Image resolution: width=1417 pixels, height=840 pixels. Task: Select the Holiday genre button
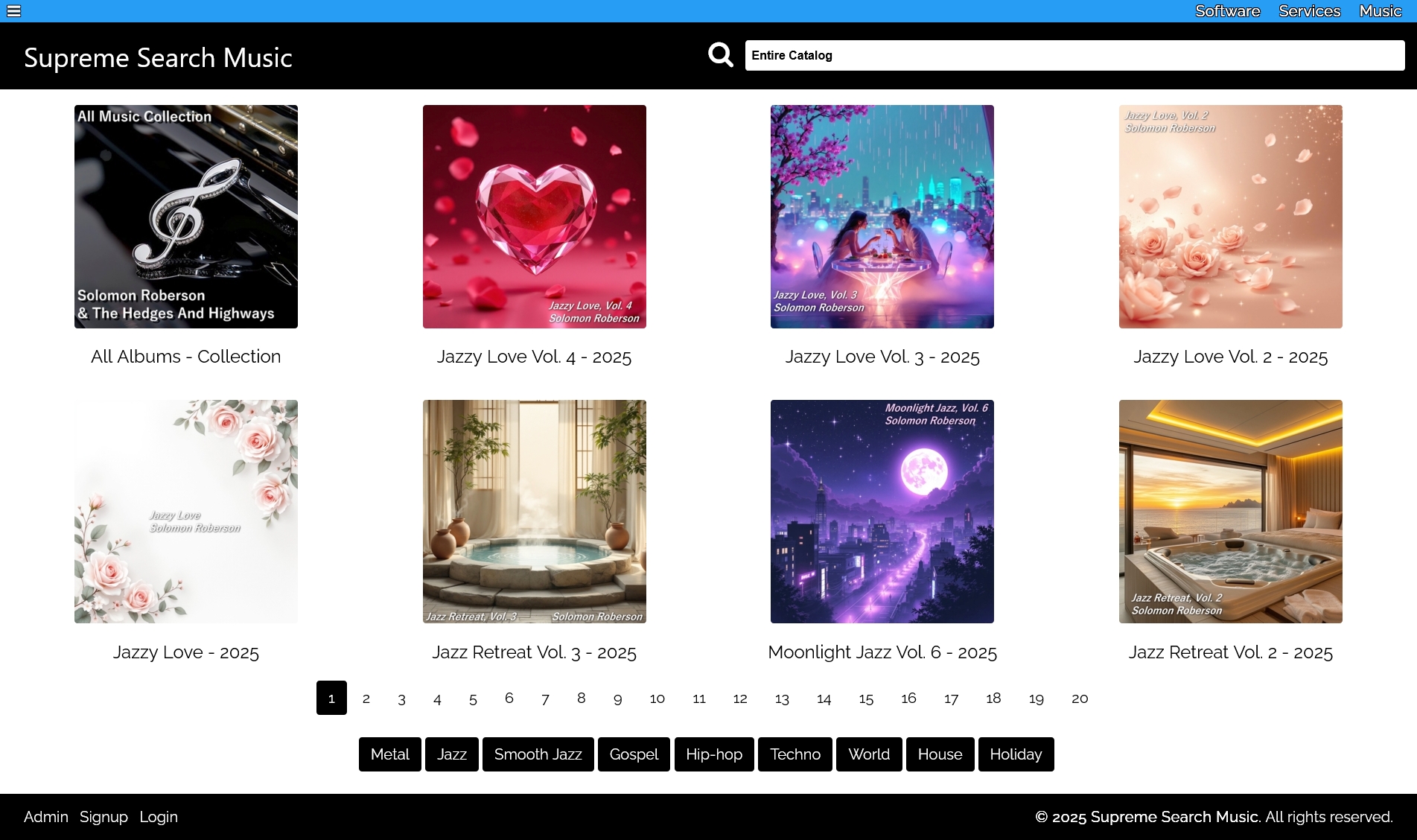[x=1015, y=754]
